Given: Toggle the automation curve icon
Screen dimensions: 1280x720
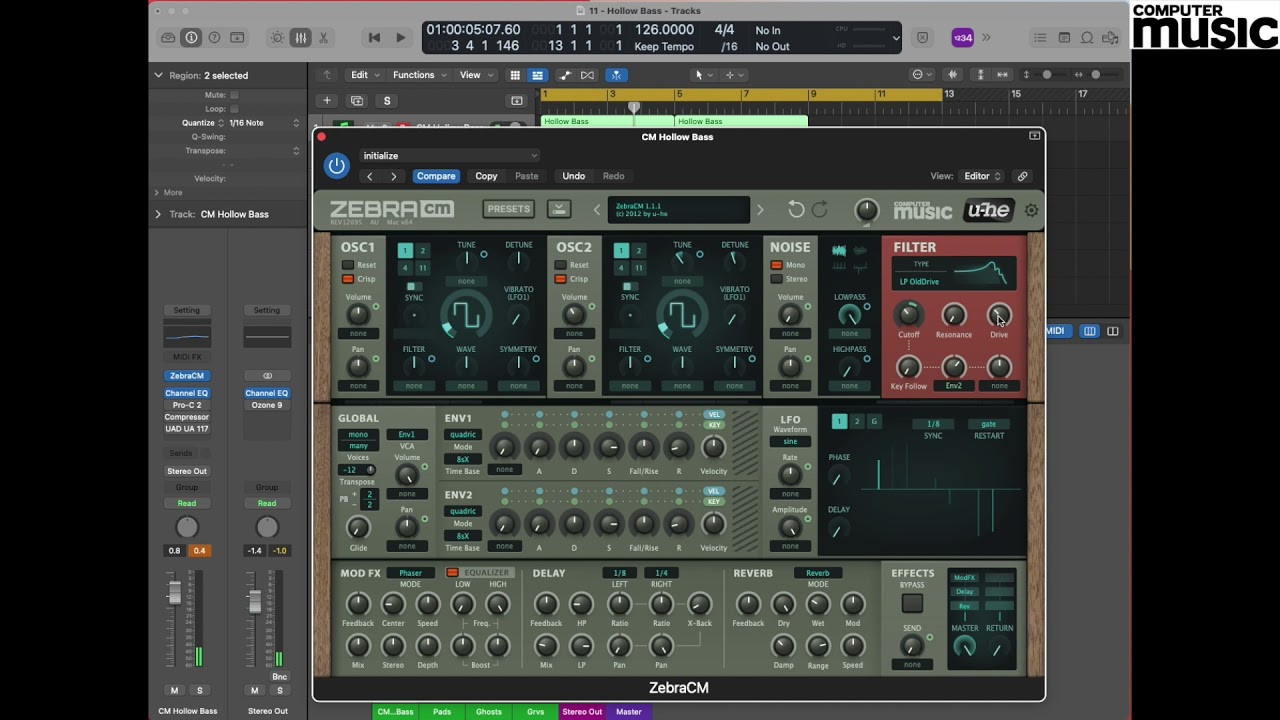Looking at the screenshot, I should point(565,75).
